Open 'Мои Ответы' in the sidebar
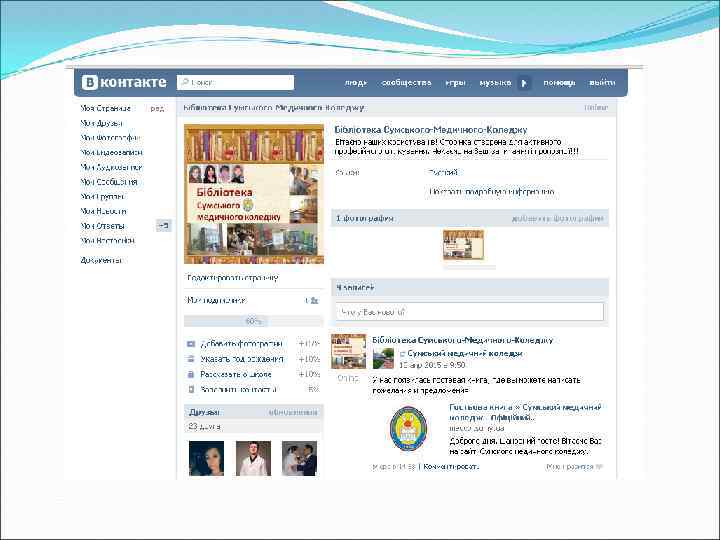This screenshot has height=540, width=720. pyautogui.click(x=102, y=226)
